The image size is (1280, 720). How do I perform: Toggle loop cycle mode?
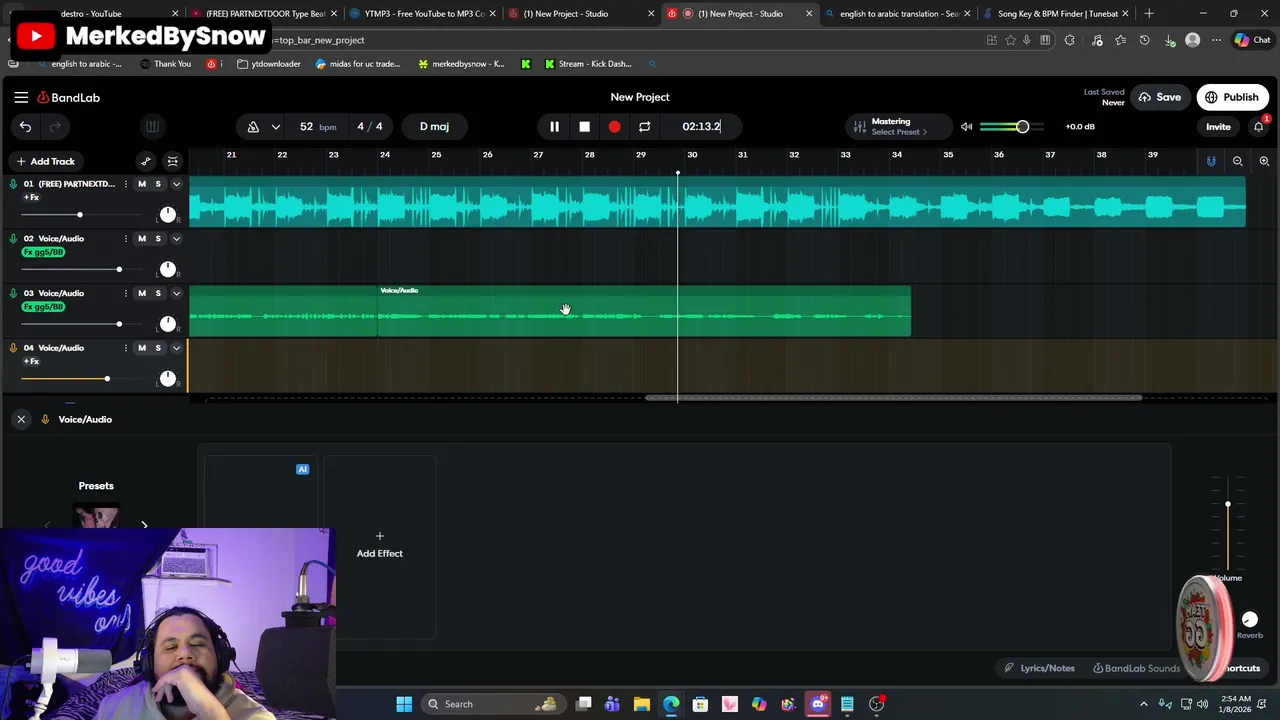pyautogui.click(x=644, y=126)
